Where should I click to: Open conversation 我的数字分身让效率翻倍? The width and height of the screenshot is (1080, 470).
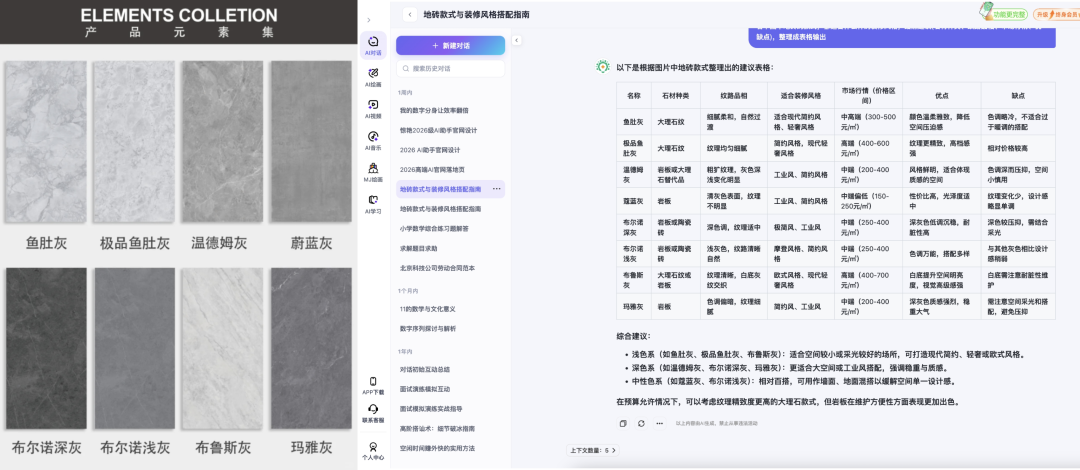point(434,110)
